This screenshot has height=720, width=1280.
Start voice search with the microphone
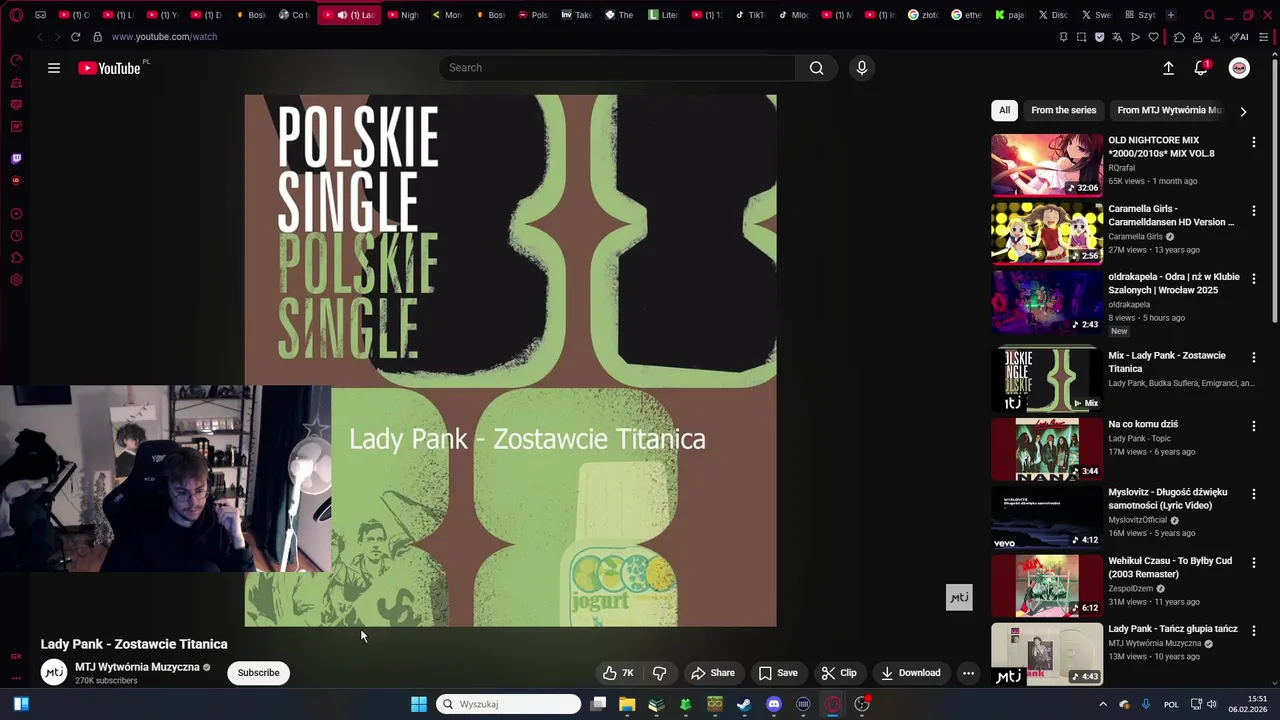coord(862,68)
